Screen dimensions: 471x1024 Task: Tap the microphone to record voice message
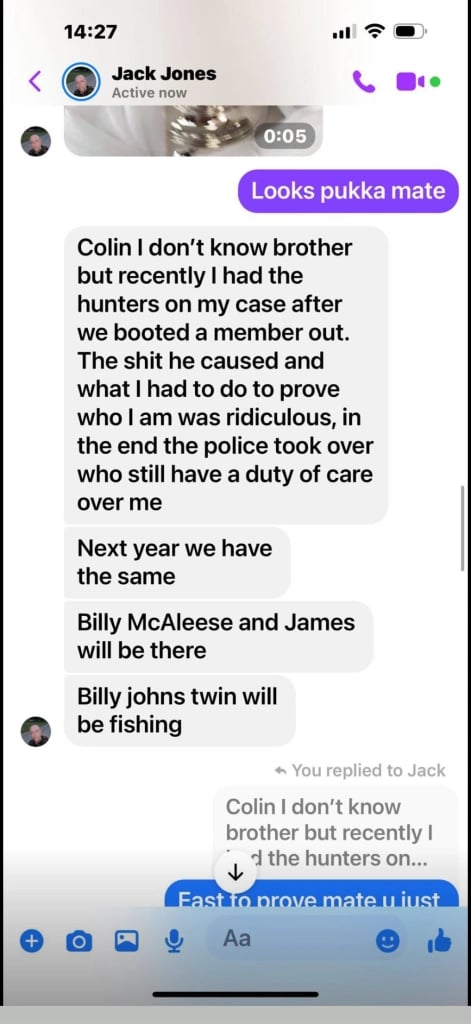[x=173, y=941]
